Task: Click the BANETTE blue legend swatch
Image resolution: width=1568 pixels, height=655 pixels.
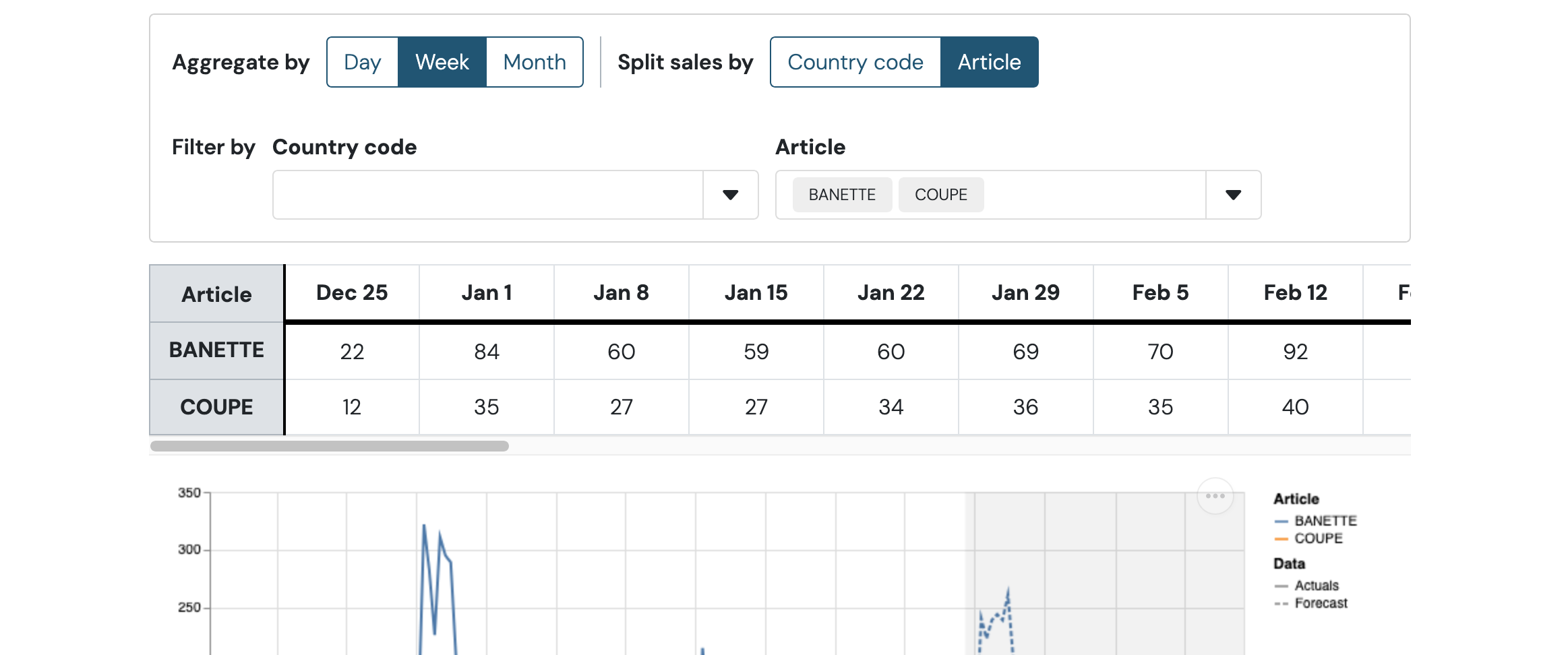Action: point(1281,522)
